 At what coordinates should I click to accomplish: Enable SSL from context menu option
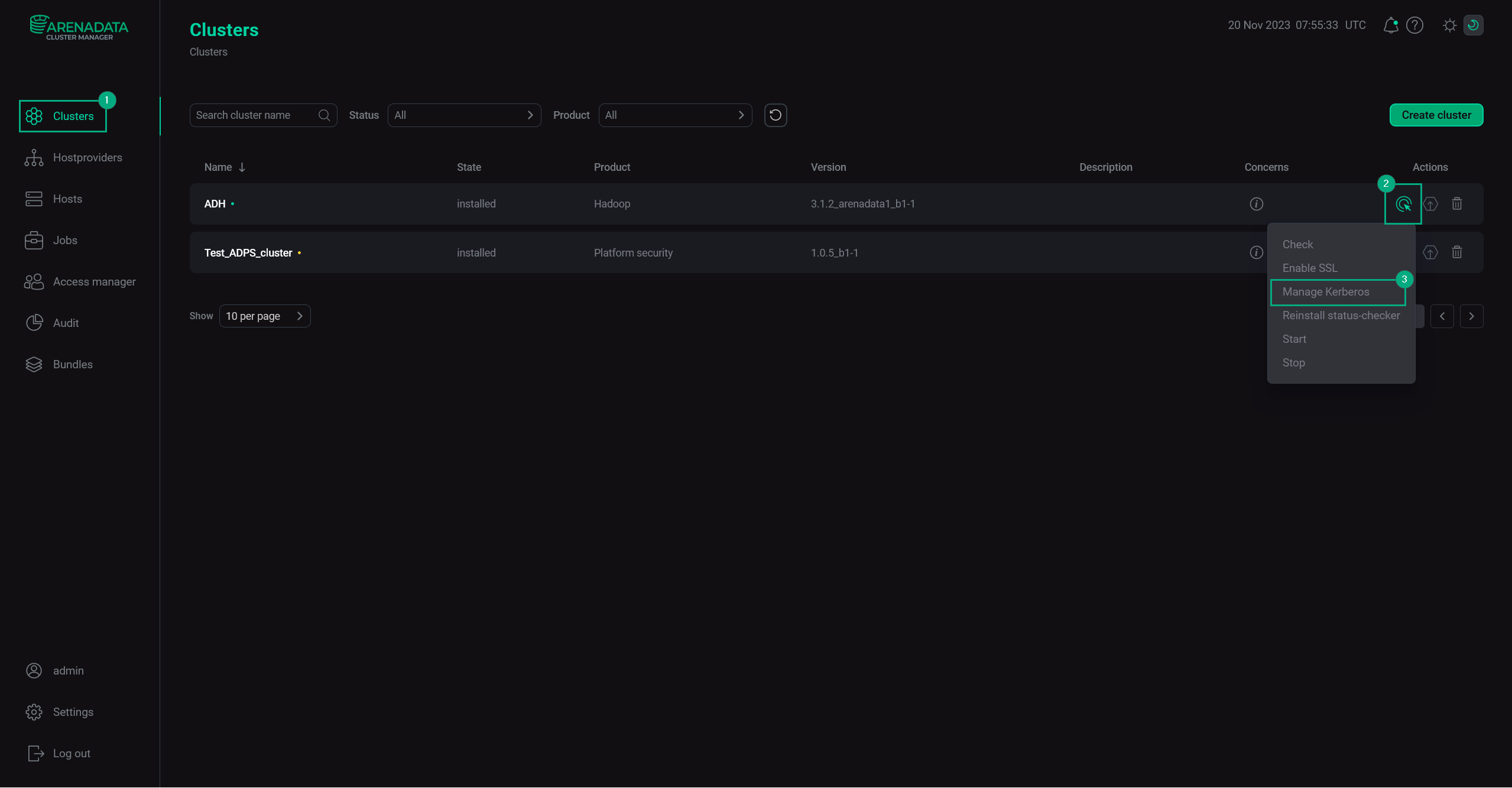coord(1310,268)
